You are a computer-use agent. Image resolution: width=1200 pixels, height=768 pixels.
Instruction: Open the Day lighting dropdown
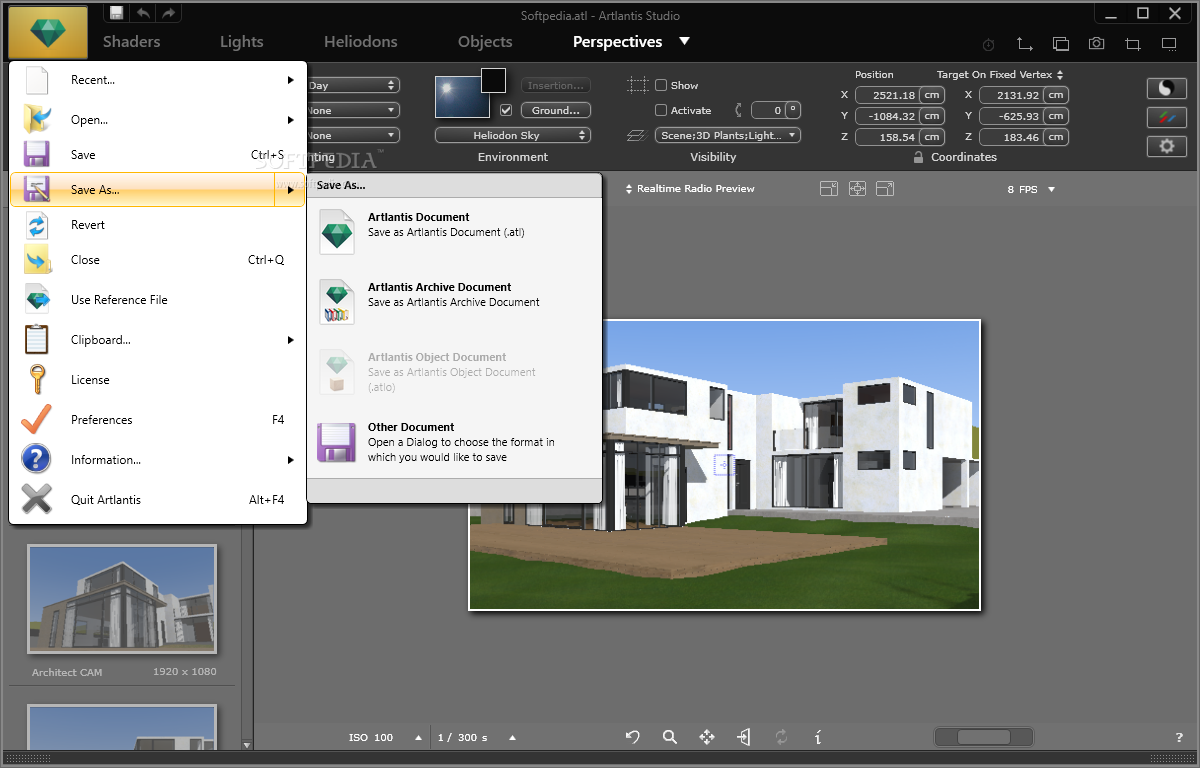tap(352, 86)
